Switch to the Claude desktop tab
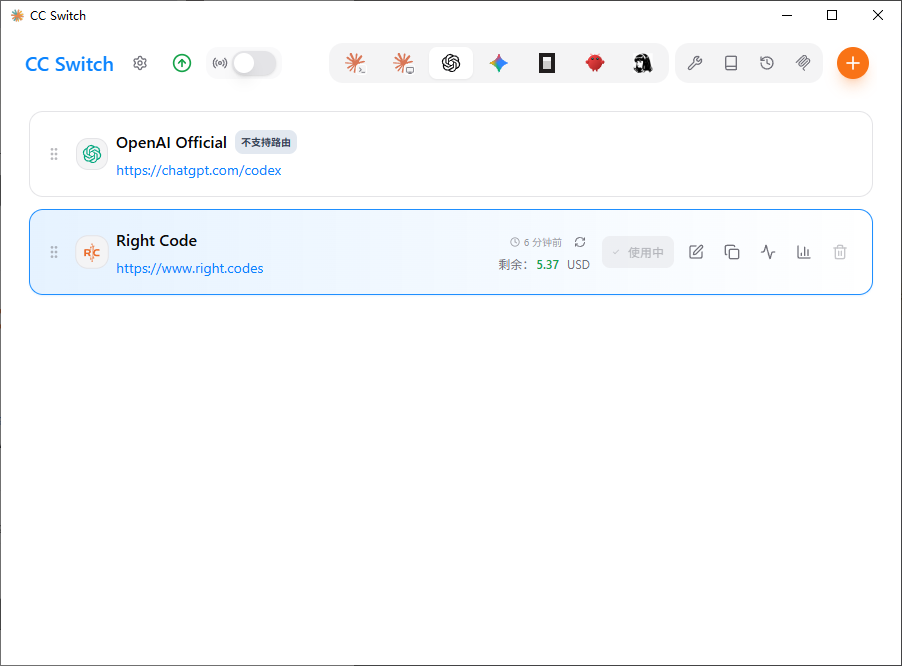Image resolution: width=902 pixels, height=666 pixels. 403,63
